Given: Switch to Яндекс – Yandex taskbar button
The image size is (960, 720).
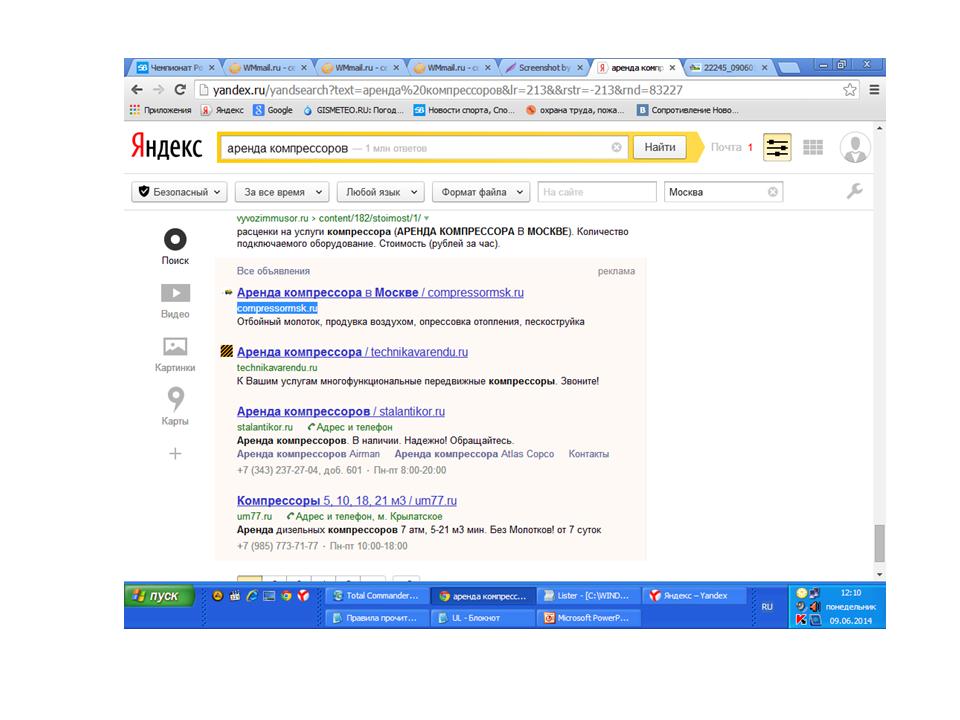Looking at the screenshot, I should (x=694, y=596).
